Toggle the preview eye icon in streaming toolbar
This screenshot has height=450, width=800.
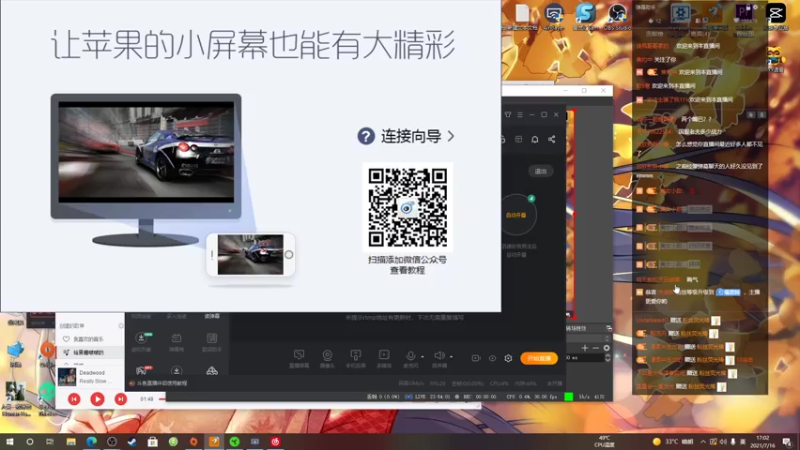click(x=492, y=358)
